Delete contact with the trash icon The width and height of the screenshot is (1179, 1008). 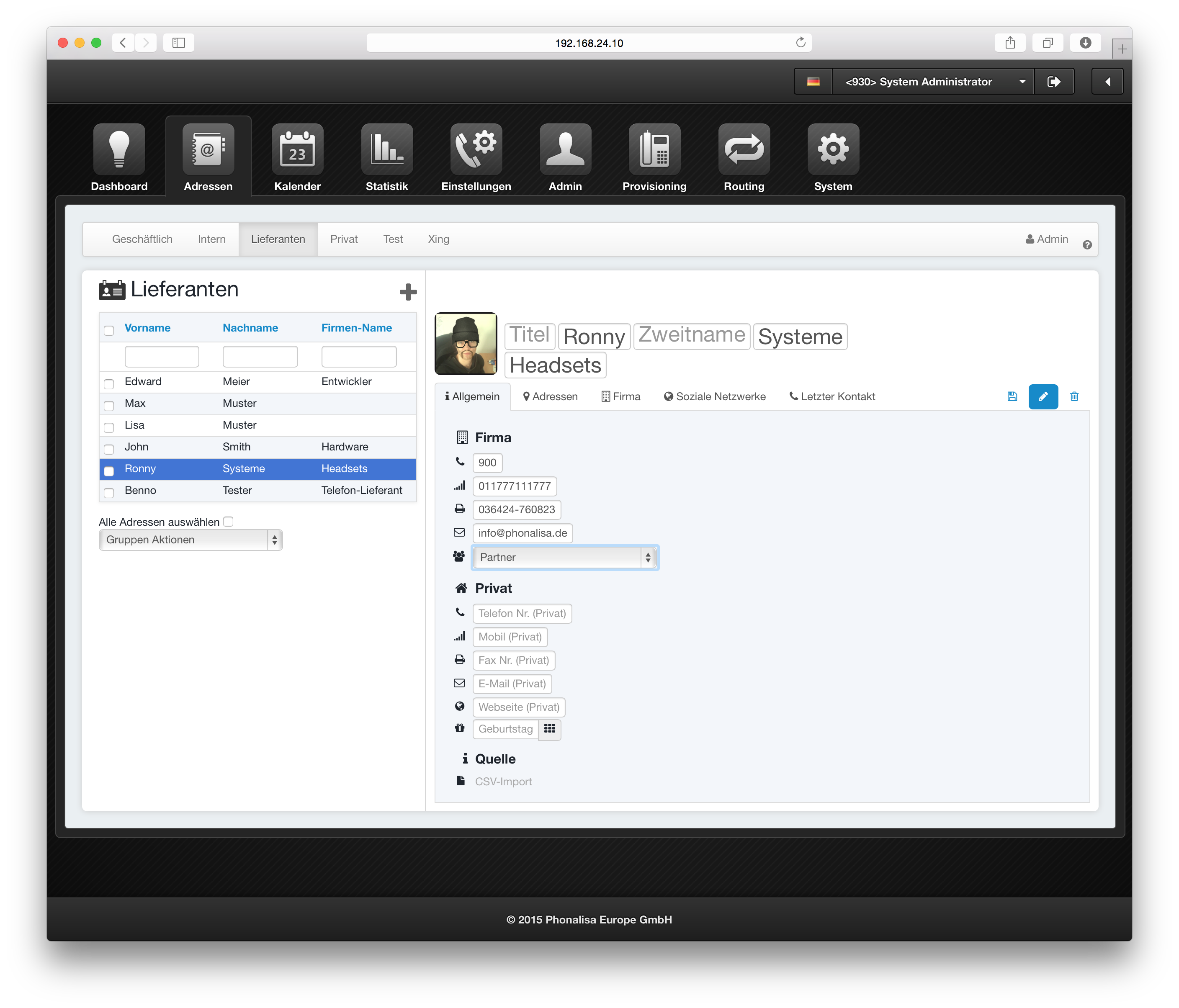[1074, 396]
